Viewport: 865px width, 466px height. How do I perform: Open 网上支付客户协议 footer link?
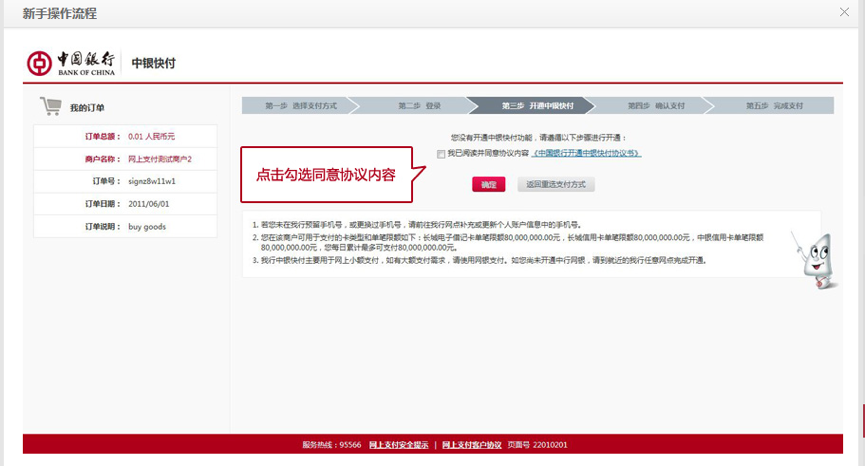[x=472, y=445]
